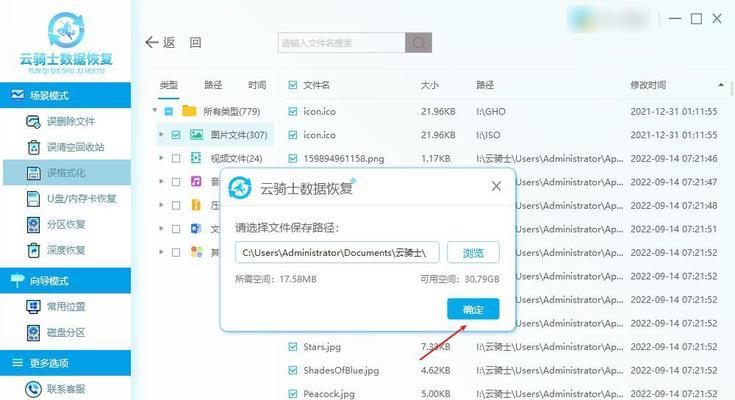Uncheck the icon.co I:\GHO row checkbox
Viewport: 735px width, 400px height.
pos(293,112)
